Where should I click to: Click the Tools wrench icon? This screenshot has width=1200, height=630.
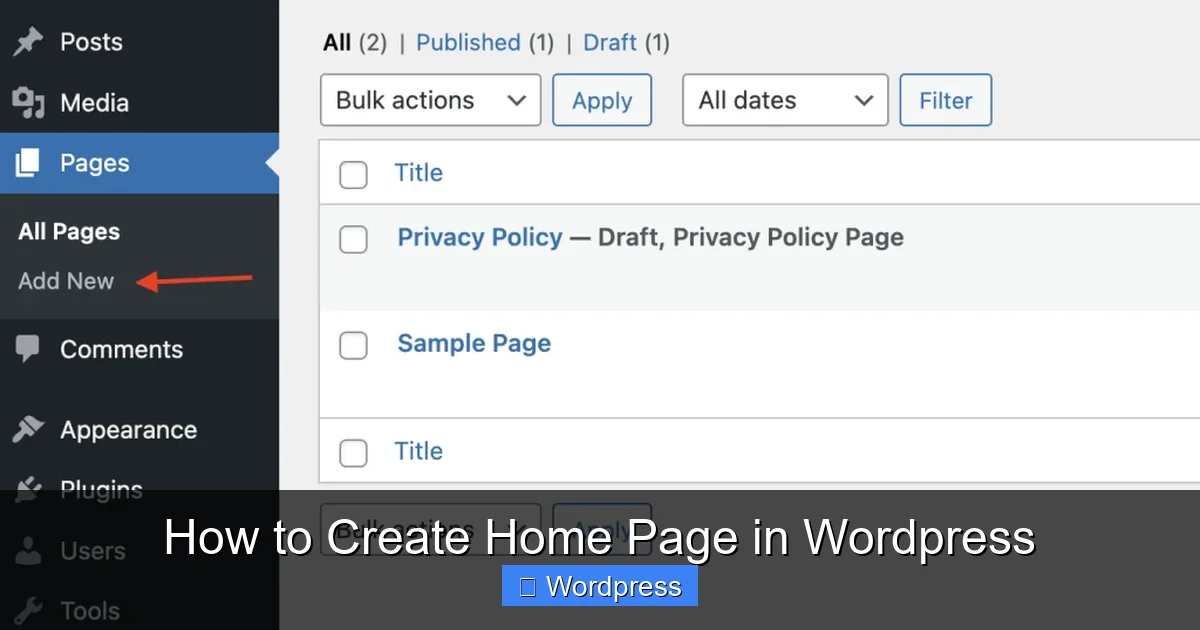pyautogui.click(x=28, y=610)
